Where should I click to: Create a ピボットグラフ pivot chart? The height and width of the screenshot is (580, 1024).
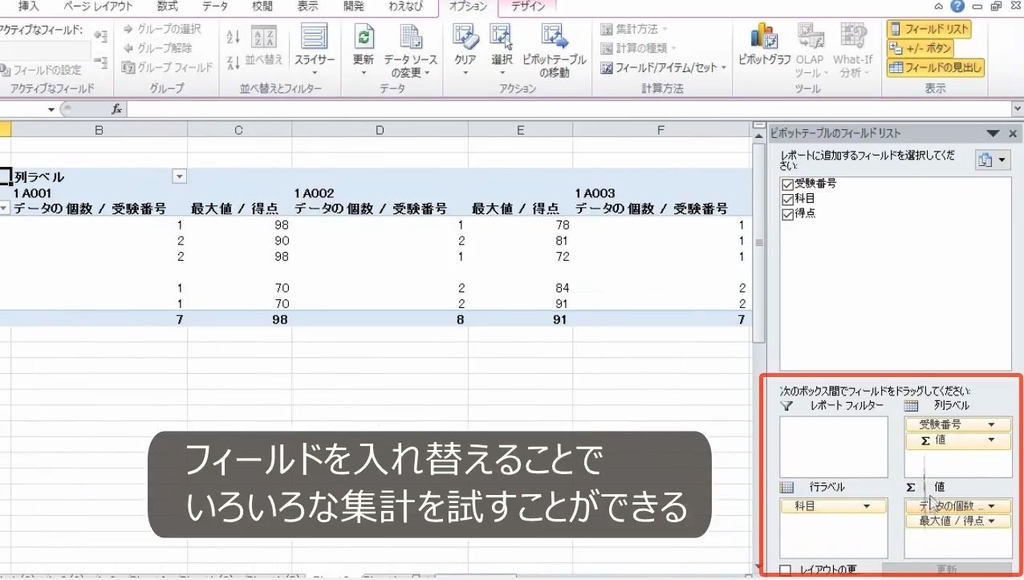pos(765,46)
